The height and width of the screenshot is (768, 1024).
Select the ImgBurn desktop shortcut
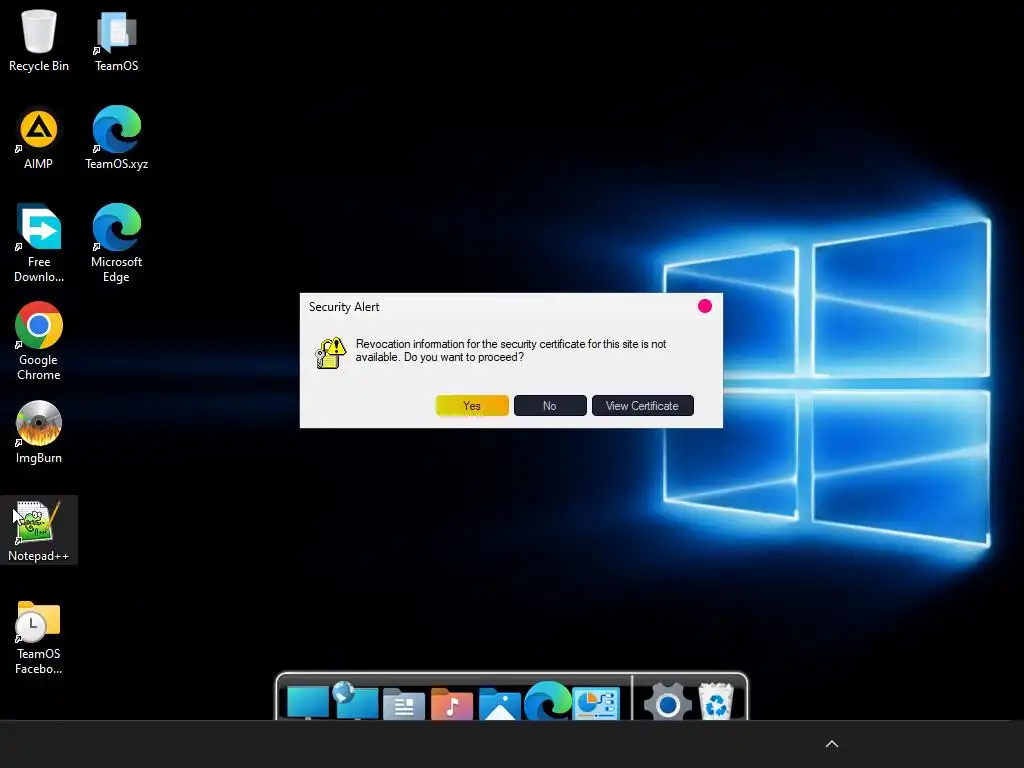tap(39, 432)
